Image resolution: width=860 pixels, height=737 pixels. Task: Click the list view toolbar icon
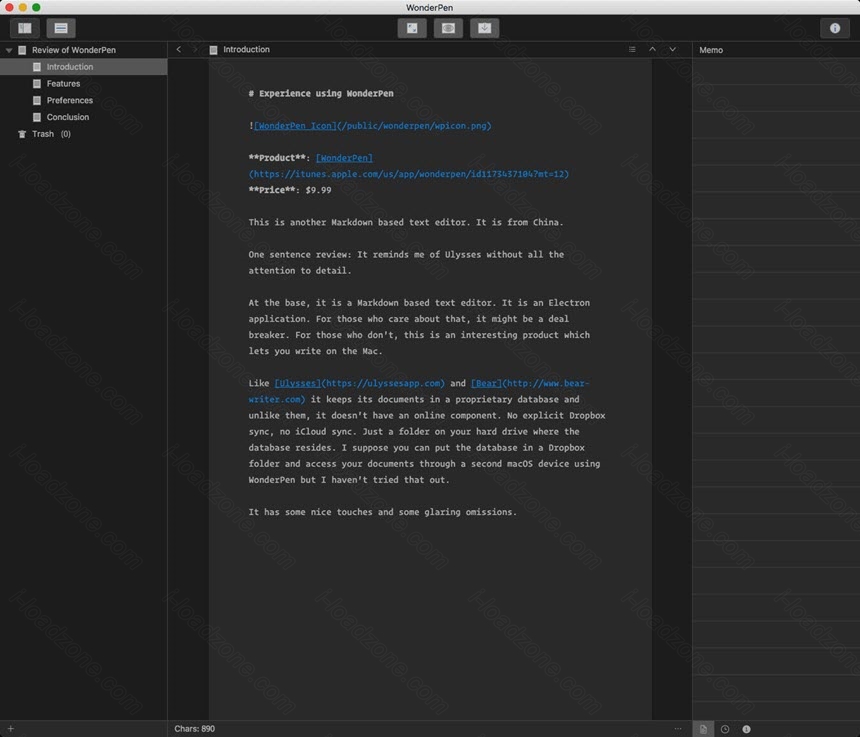pos(61,28)
